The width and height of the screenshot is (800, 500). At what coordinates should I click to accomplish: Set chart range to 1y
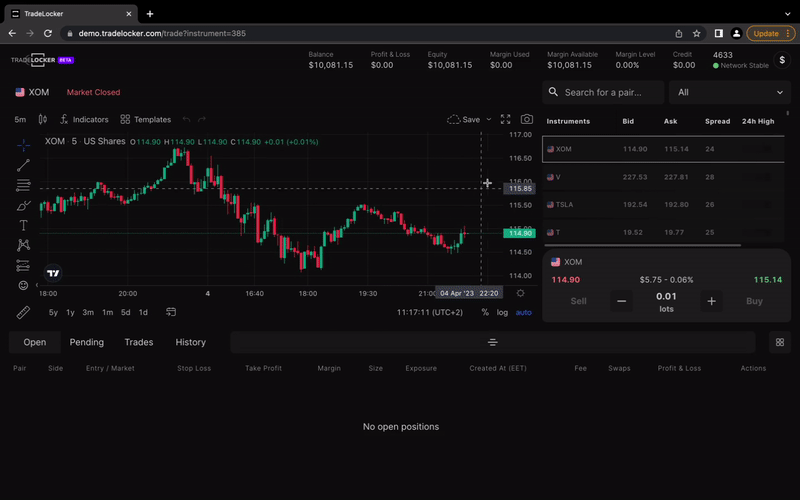coord(70,312)
